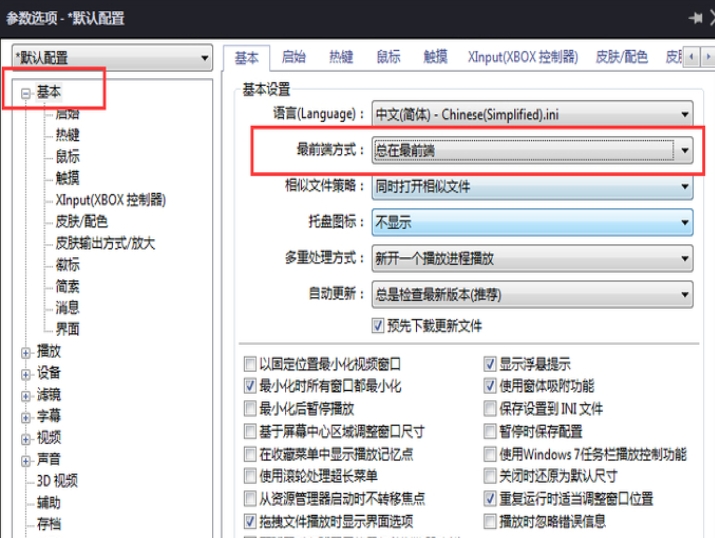Enable 在收藏菜单中显示播放记忆点 checkbox
Image resolution: width=715 pixels, height=538 pixels.
click(x=250, y=454)
